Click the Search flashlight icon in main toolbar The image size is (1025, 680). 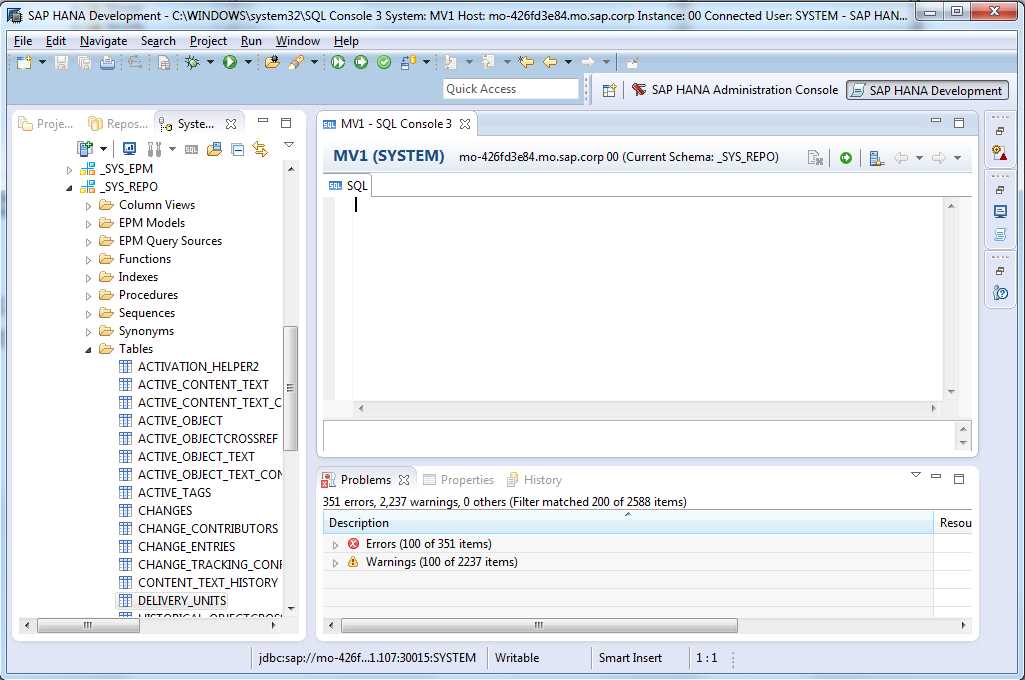tap(296, 62)
